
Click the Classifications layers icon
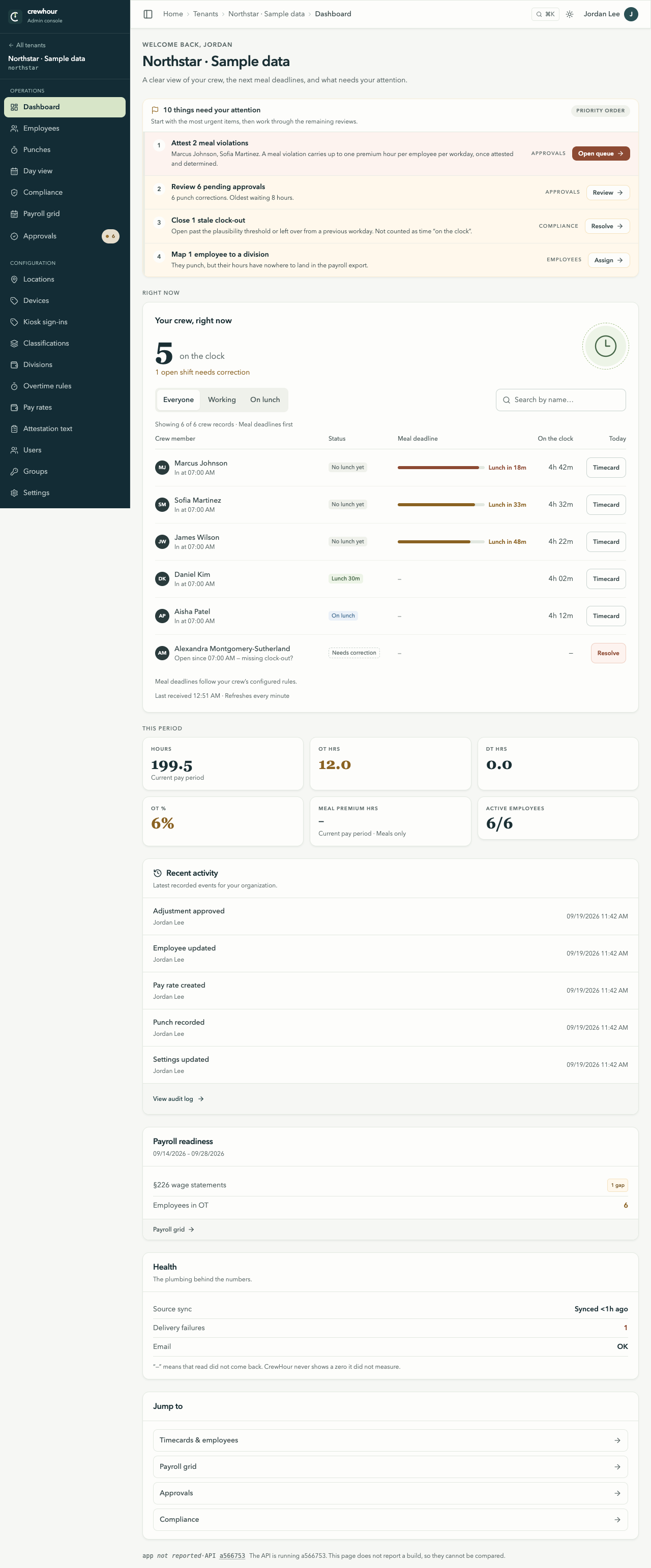14,343
